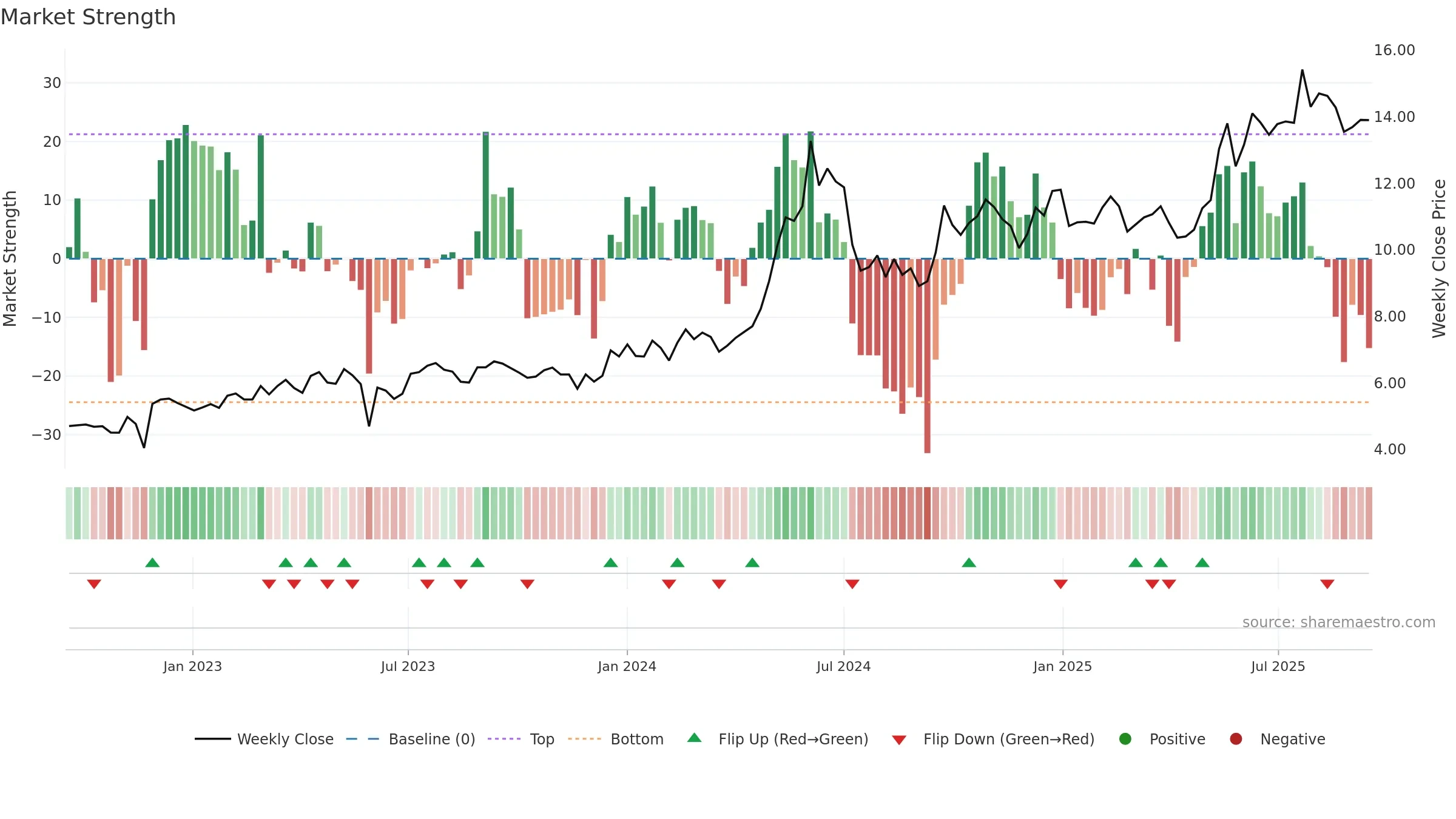The height and width of the screenshot is (819, 1456).
Task: Click the Jul 2023 axis label
Action: (x=408, y=667)
